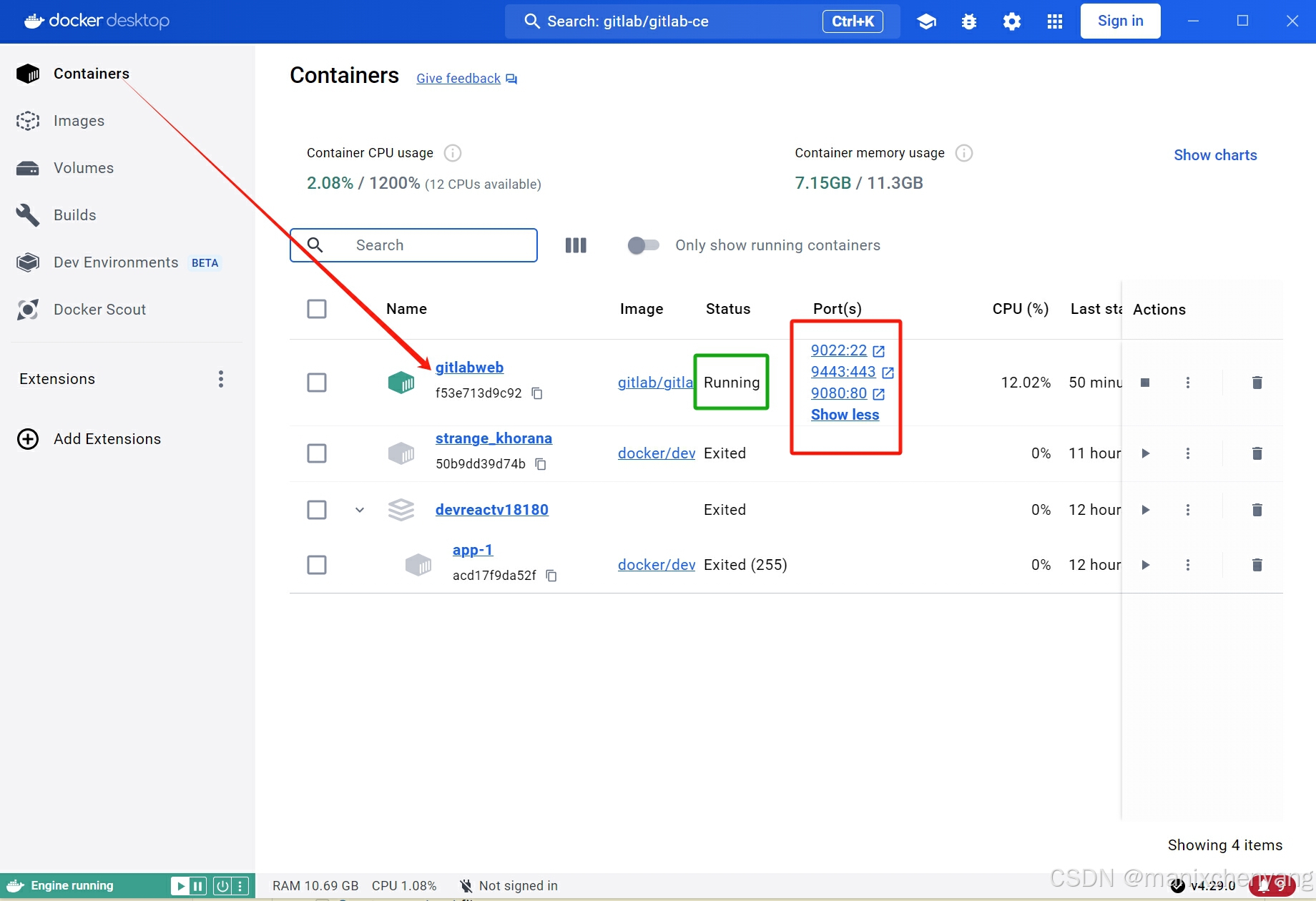The height and width of the screenshot is (901, 1316).
Task: Collapse the devreactv18180 stack chevron
Action: 360,510
